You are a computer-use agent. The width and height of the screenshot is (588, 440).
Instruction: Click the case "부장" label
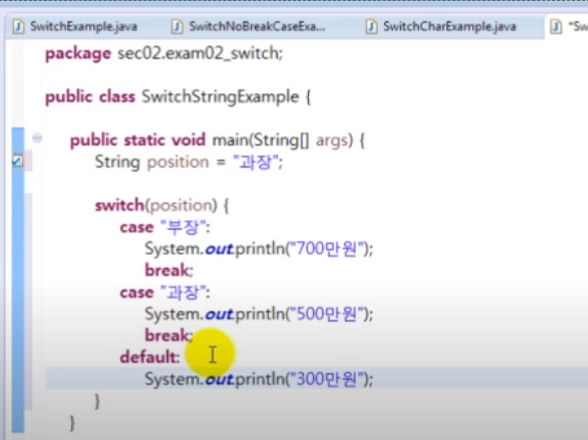[x=165, y=227]
